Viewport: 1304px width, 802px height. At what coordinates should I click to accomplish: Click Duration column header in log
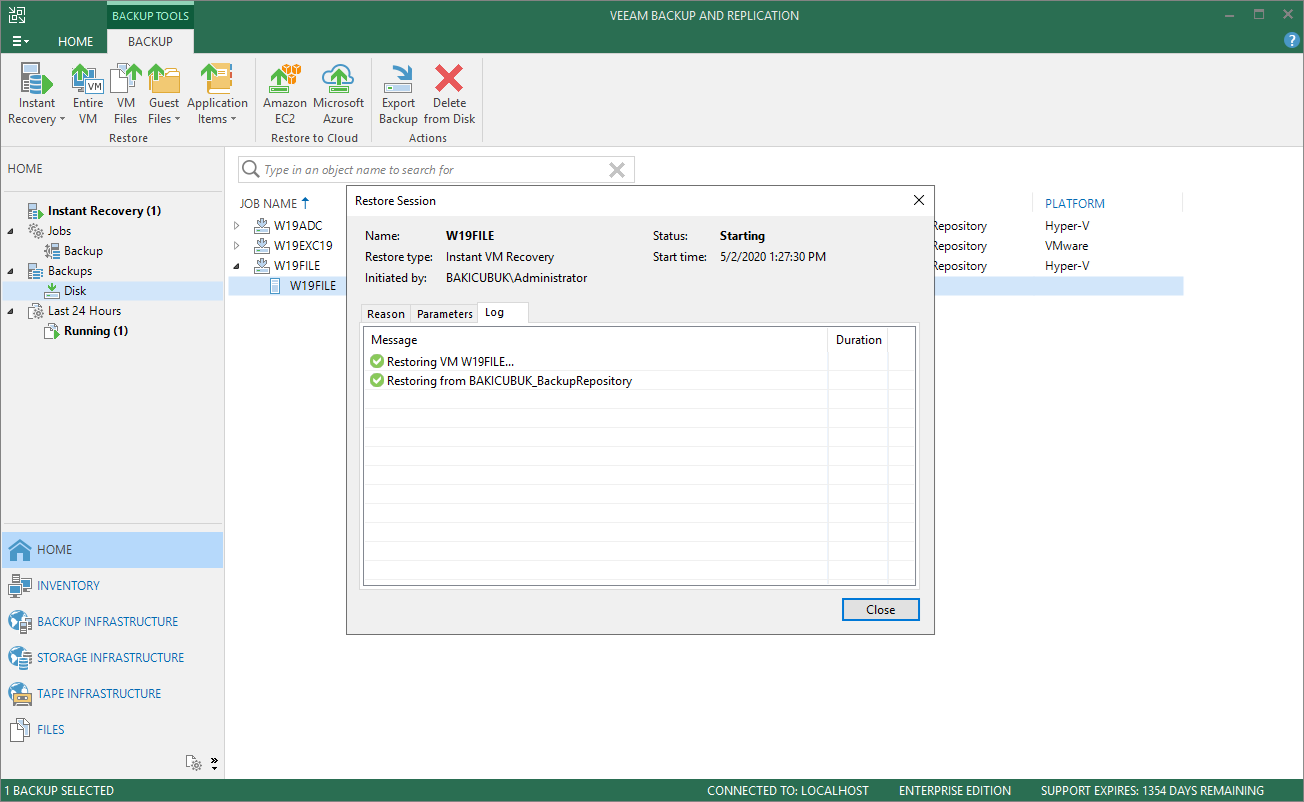[859, 340]
